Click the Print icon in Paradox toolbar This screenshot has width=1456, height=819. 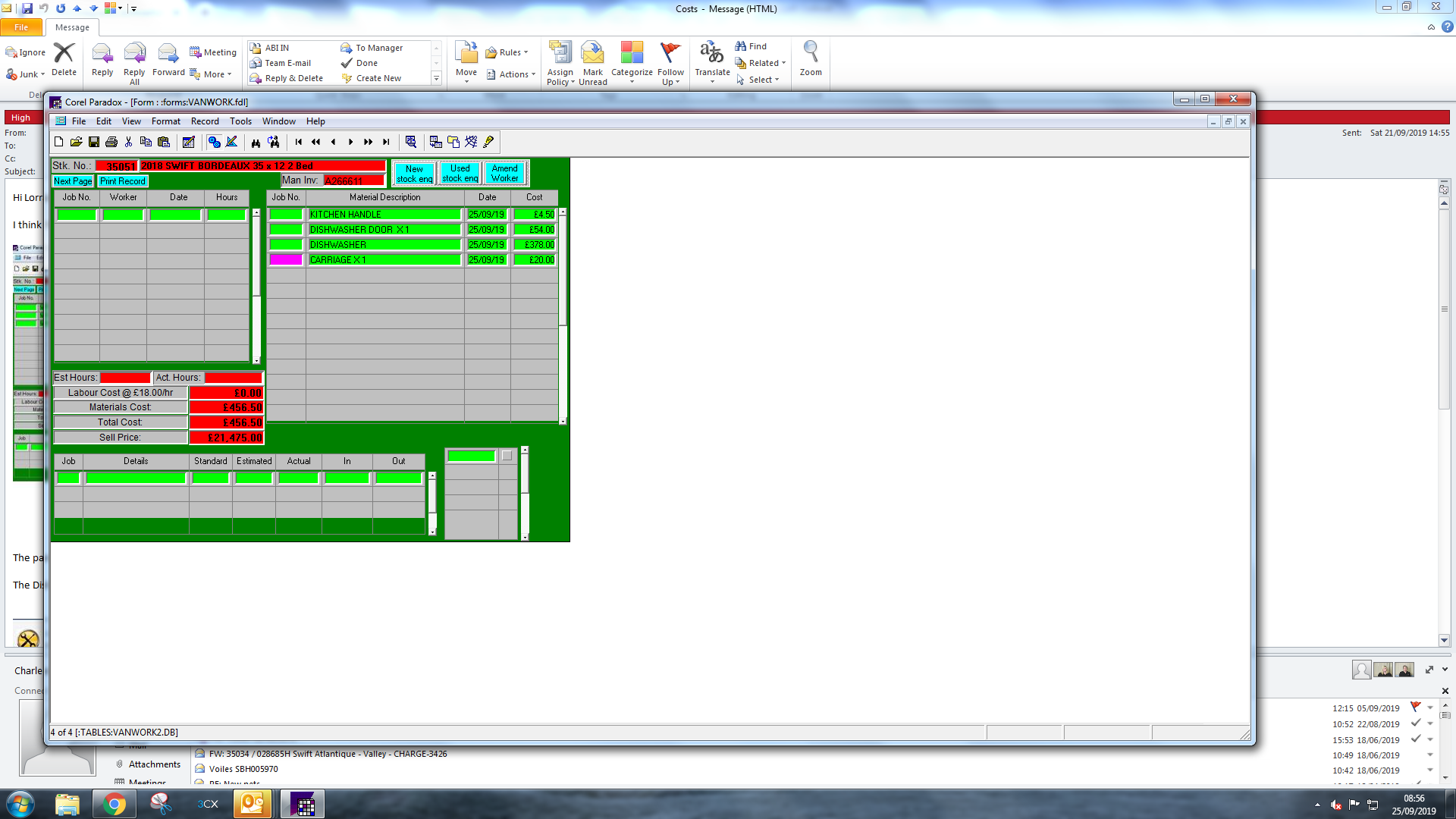[x=111, y=142]
